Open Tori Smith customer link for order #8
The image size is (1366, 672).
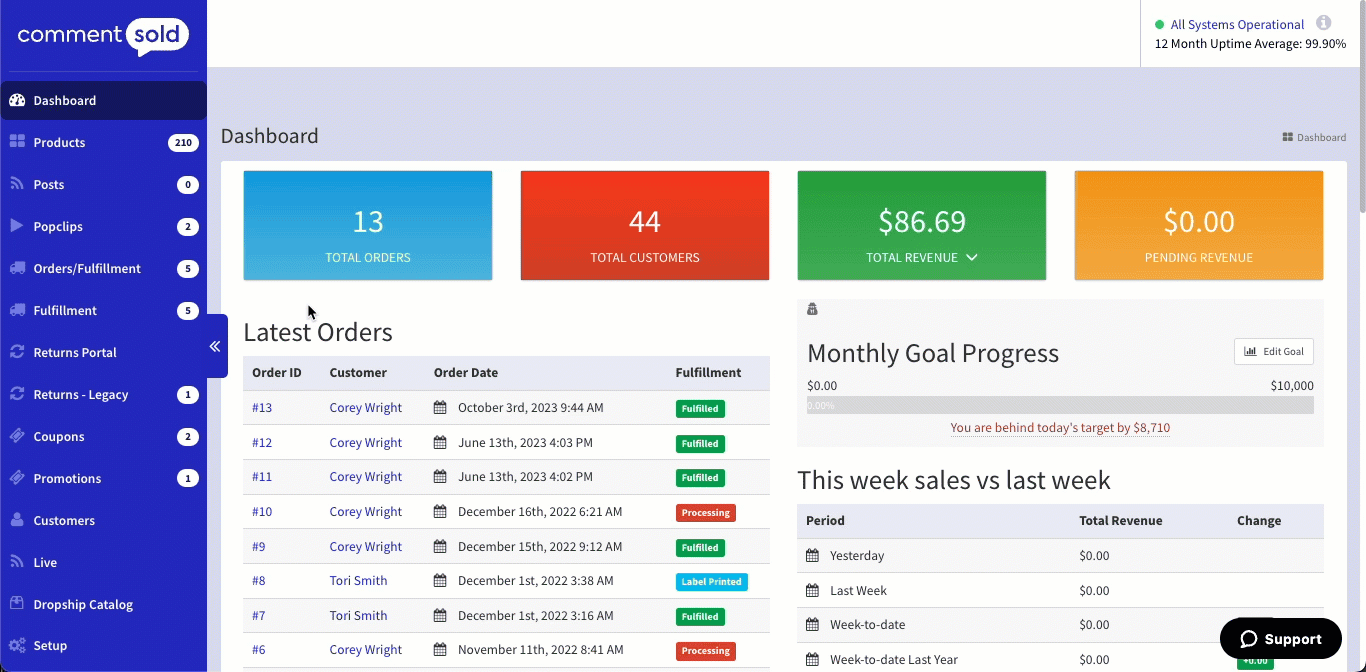coord(358,581)
